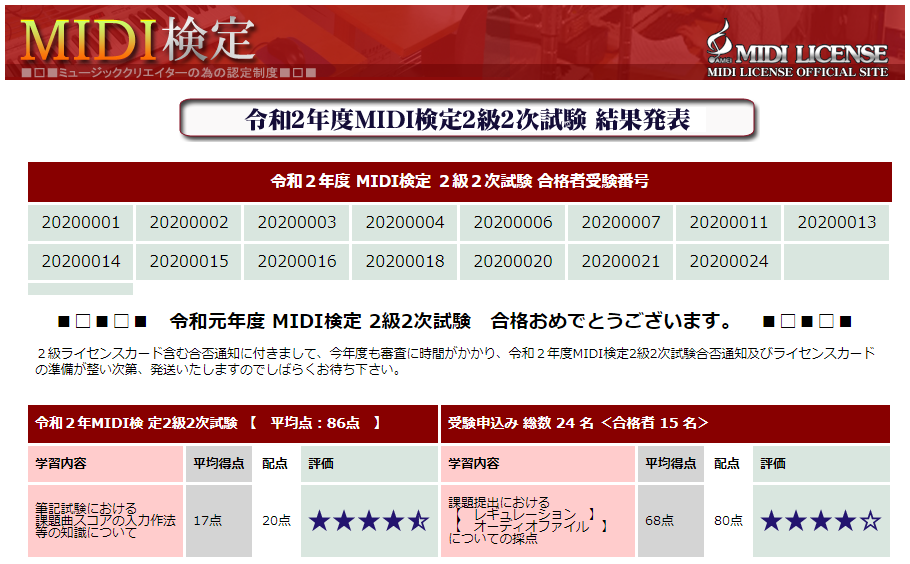Click the 課題提出における レギュレーション cell
This screenshot has width=910, height=564.
tap(538, 520)
